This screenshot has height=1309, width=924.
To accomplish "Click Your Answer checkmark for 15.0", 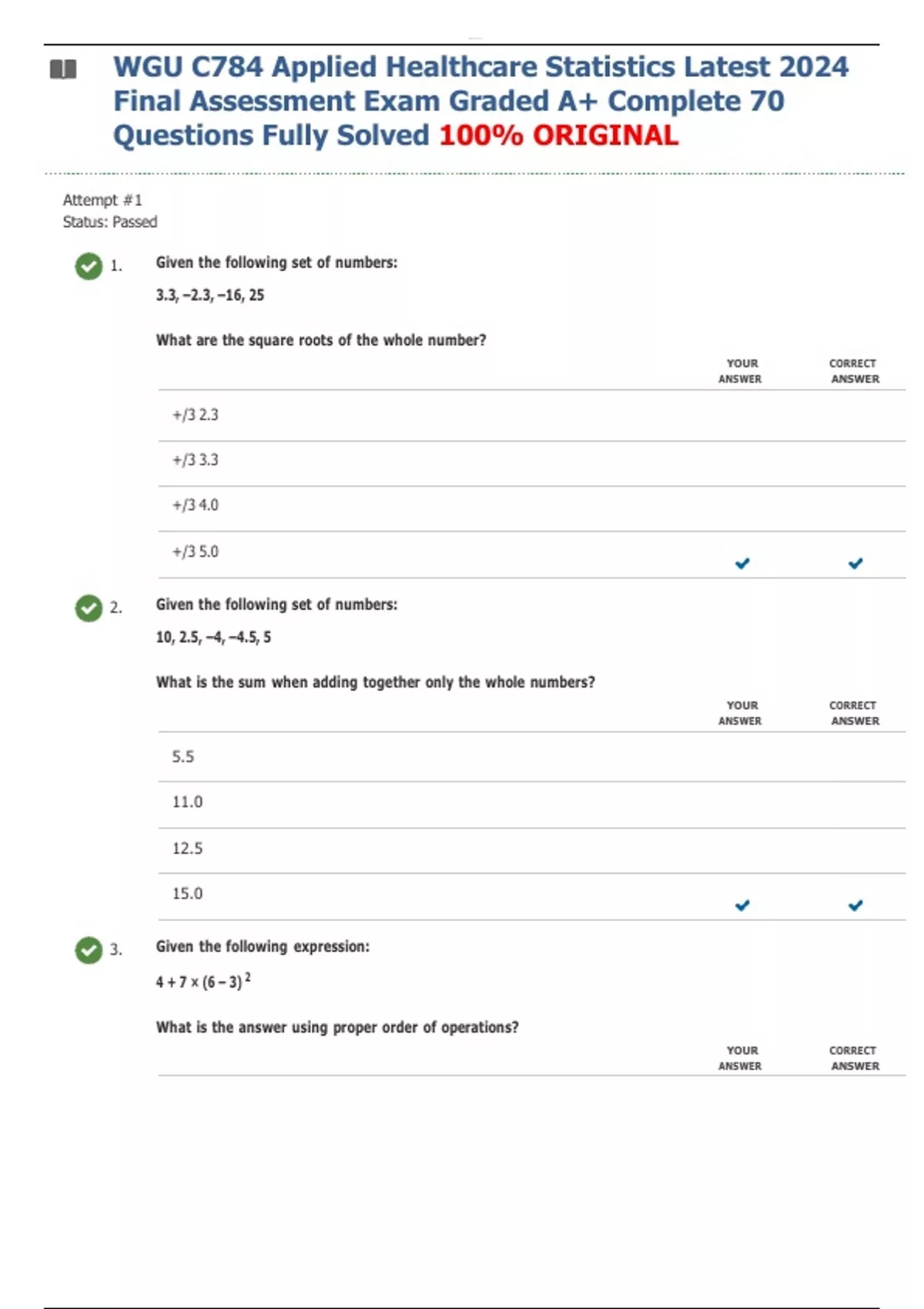I will 742,906.
